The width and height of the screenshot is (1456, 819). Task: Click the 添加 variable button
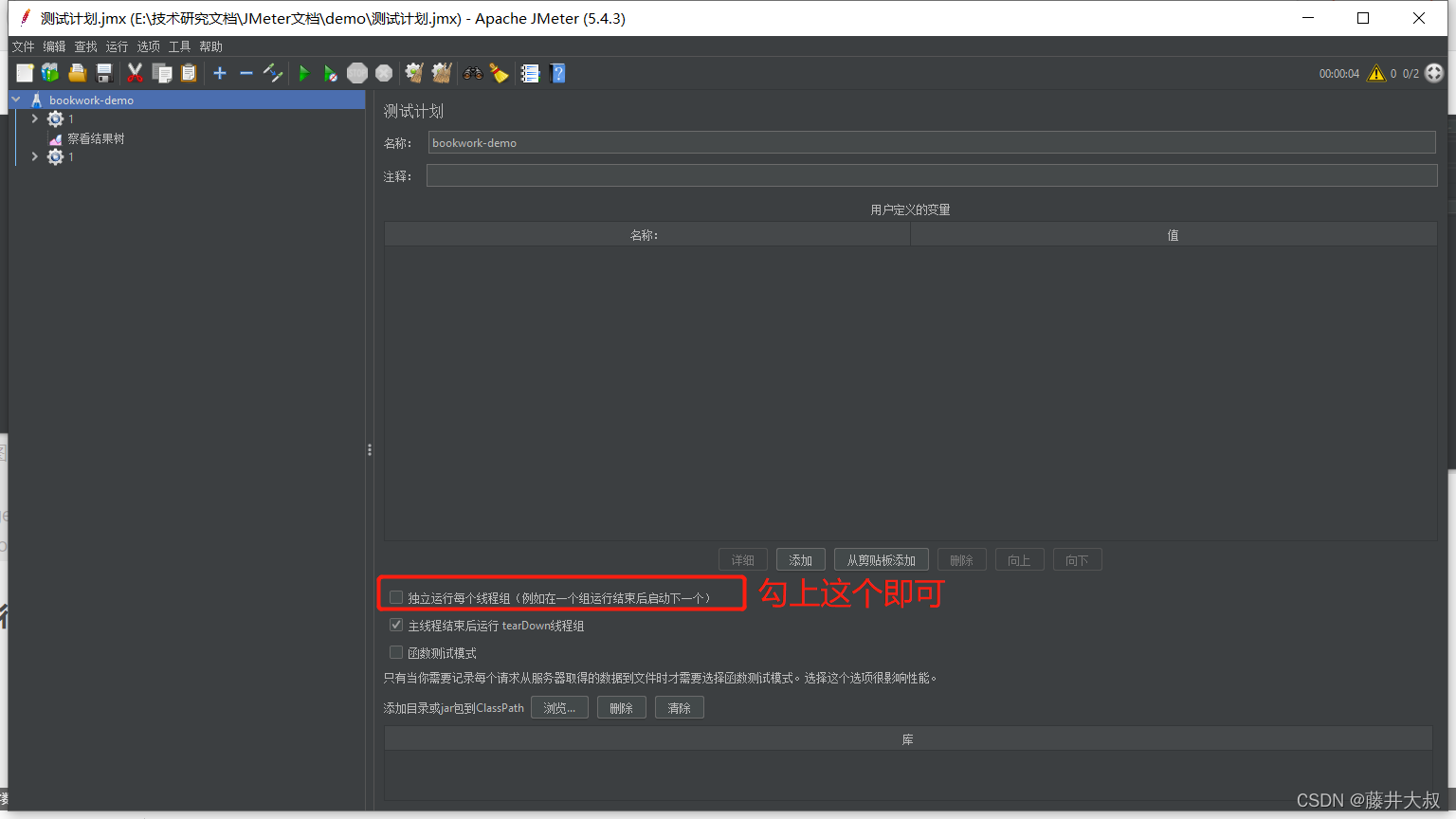801,560
